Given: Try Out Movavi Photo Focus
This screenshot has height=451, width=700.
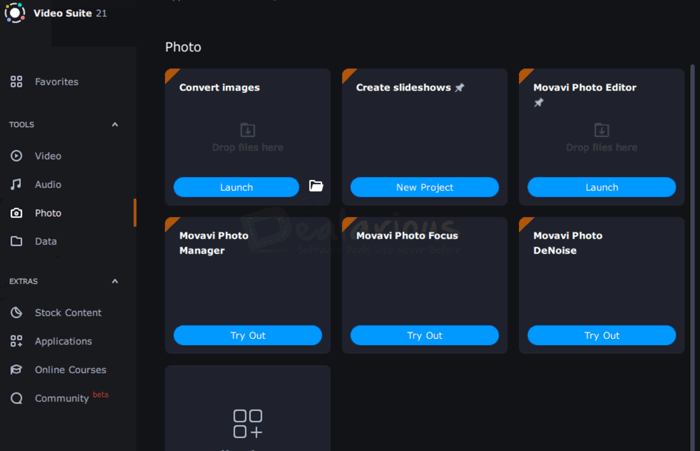Looking at the screenshot, I should click(425, 335).
